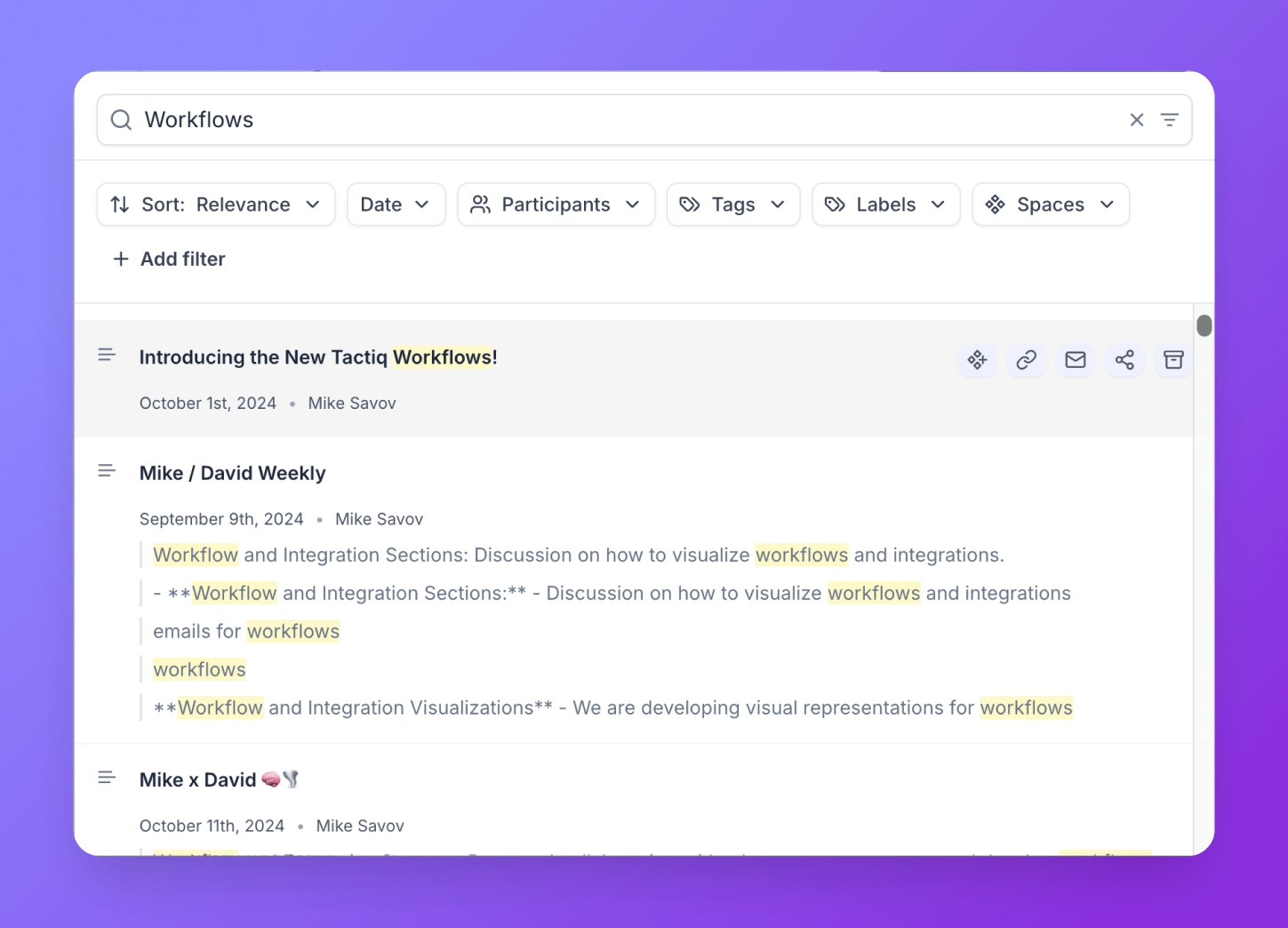Image resolution: width=1288 pixels, height=928 pixels.
Task: Click the date 'September 9th, 2024'
Action: click(221, 519)
